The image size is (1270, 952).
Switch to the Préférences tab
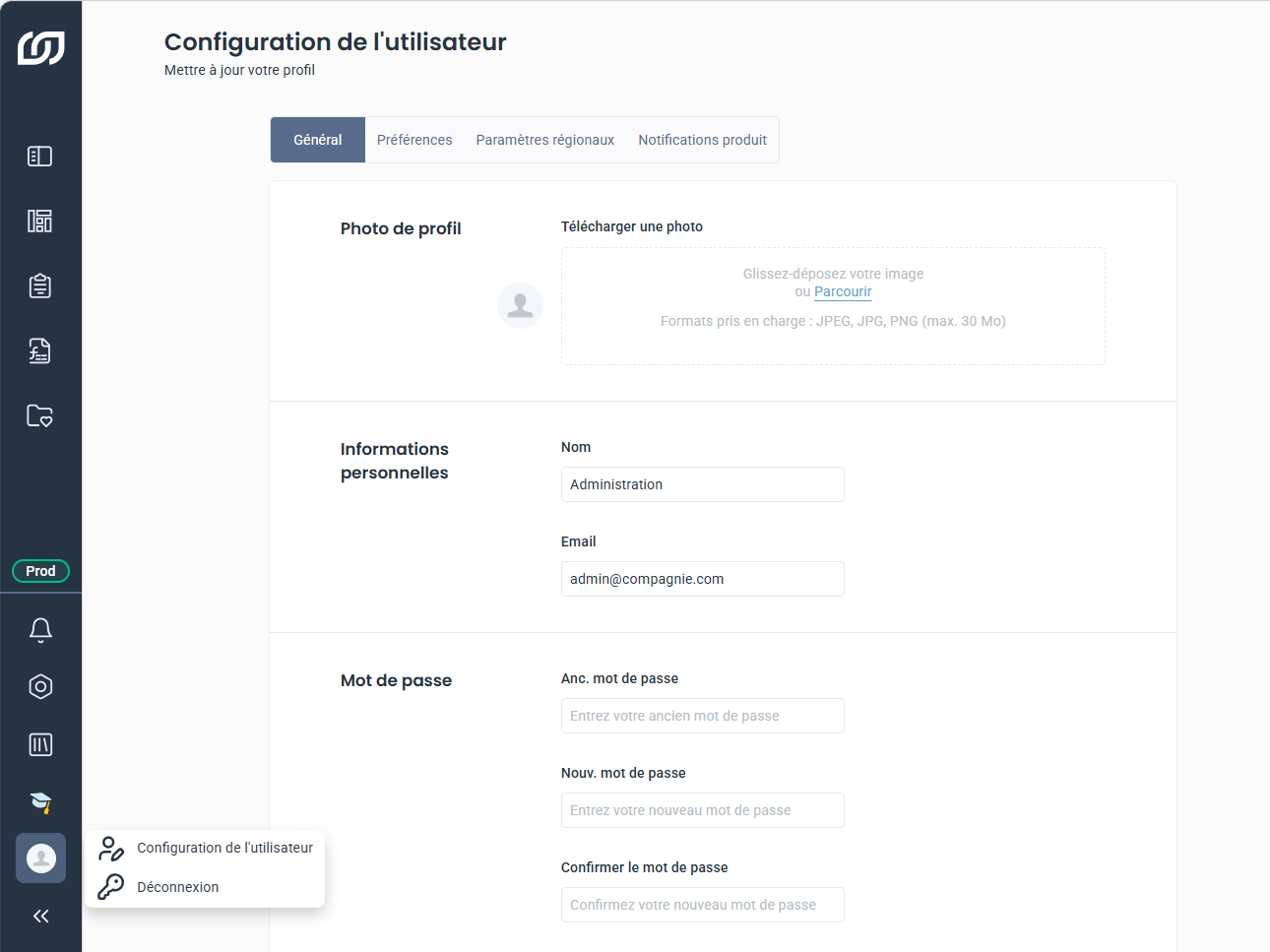pyautogui.click(x=414, y=140)
